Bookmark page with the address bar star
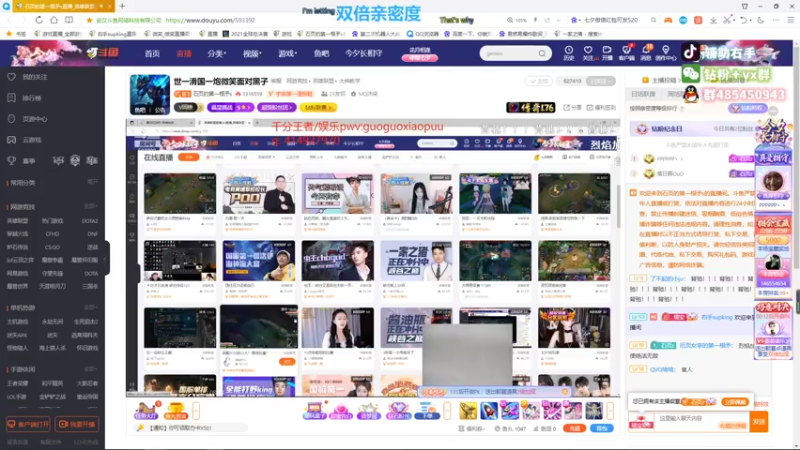The image size is (800, 450). pos(89,20)
